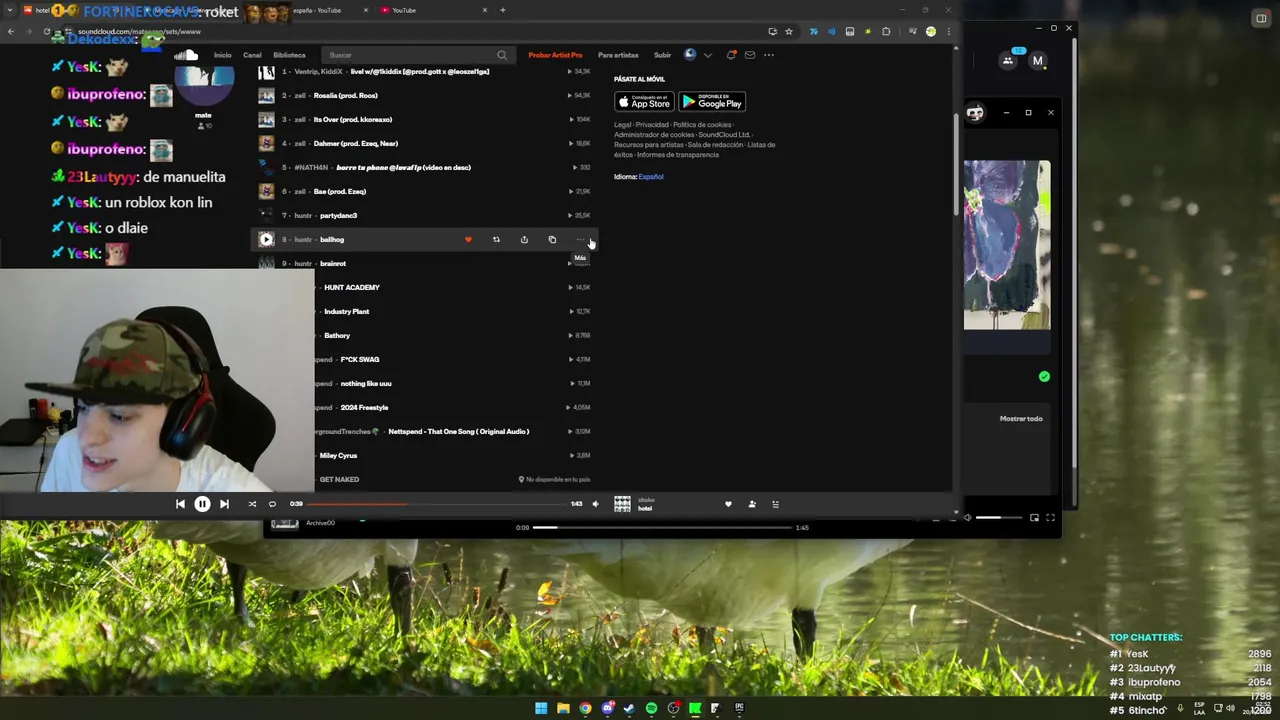1280x720 pixels.
Task: Select track brainrot by huntr
Action: (332, 263)
